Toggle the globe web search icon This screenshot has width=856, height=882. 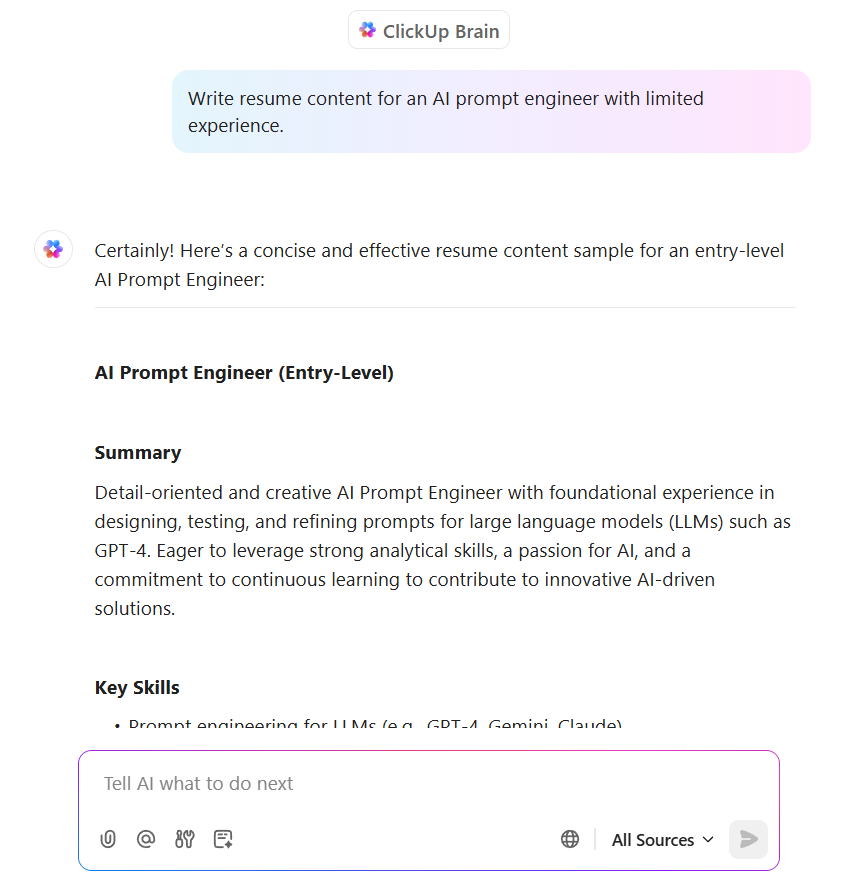tap(570, 839)
